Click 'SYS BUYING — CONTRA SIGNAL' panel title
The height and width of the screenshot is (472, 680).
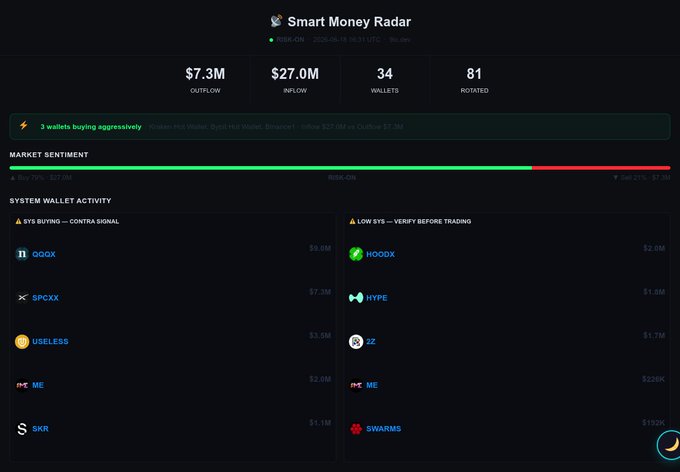(x=71, y=221)
